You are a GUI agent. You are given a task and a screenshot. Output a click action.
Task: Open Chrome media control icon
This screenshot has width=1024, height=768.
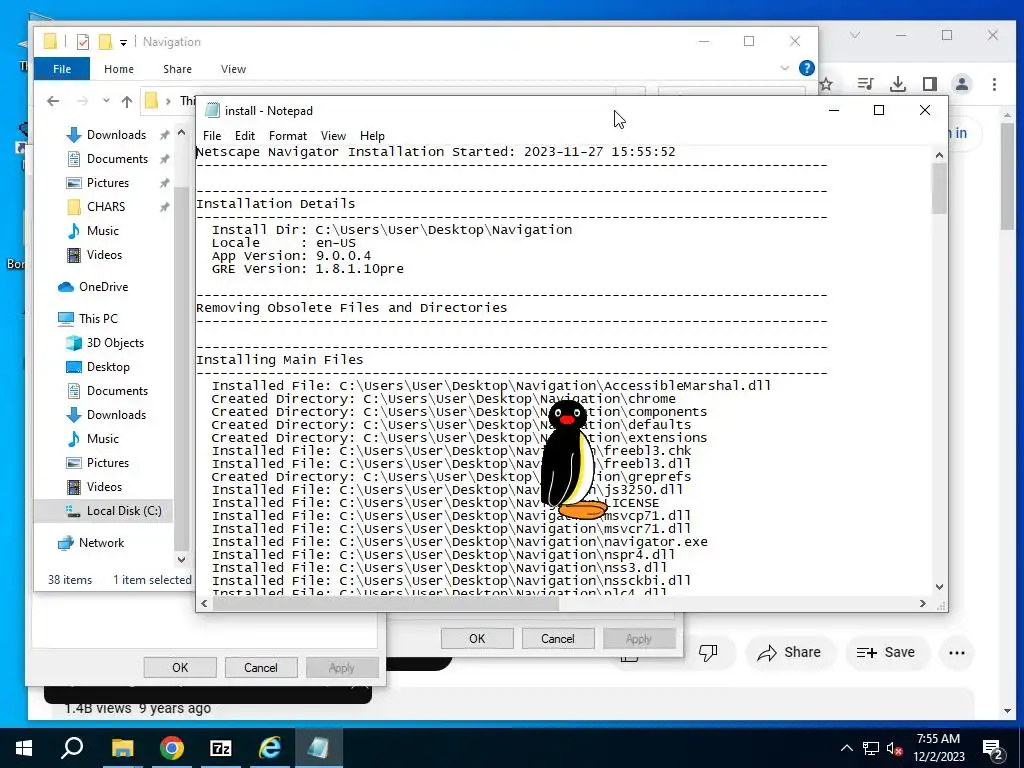tap(865, 84)
